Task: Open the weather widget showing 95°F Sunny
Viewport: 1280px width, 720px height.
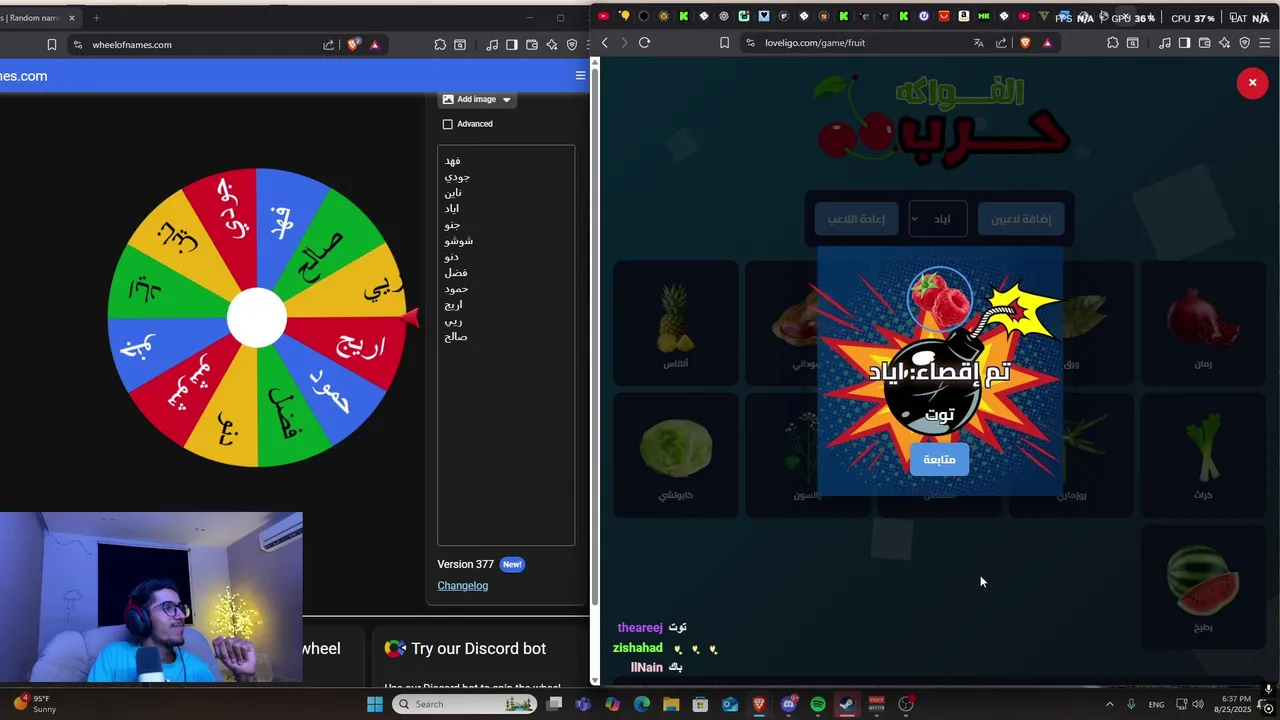Action: click(34, 704)
